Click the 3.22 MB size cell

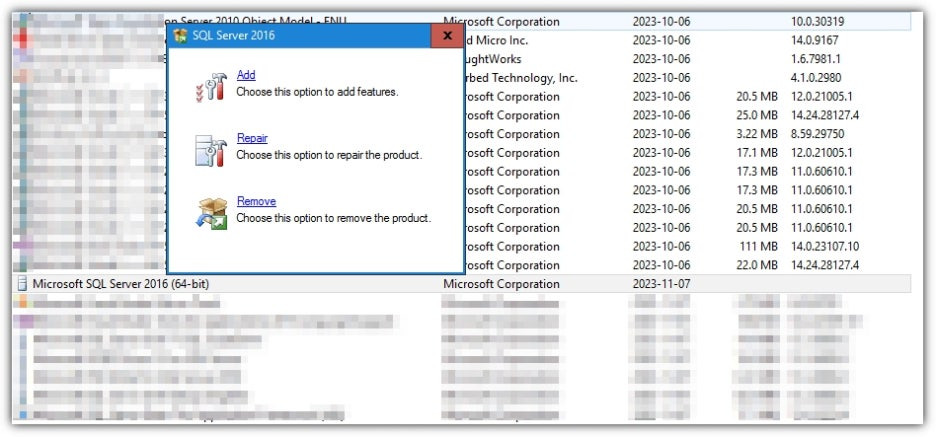pos(757,134)
